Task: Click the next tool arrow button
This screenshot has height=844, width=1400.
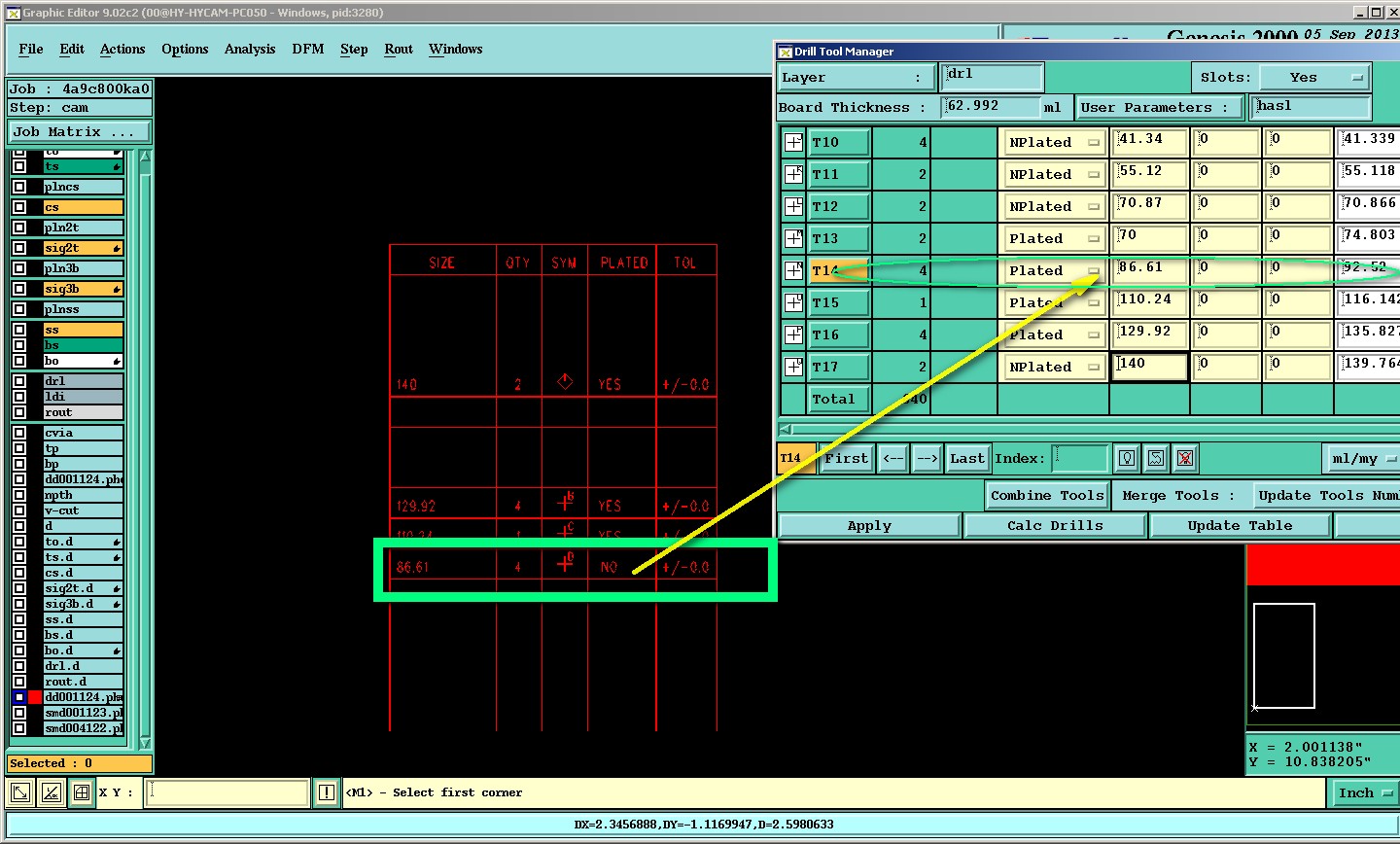Action: tap(927, 458)
